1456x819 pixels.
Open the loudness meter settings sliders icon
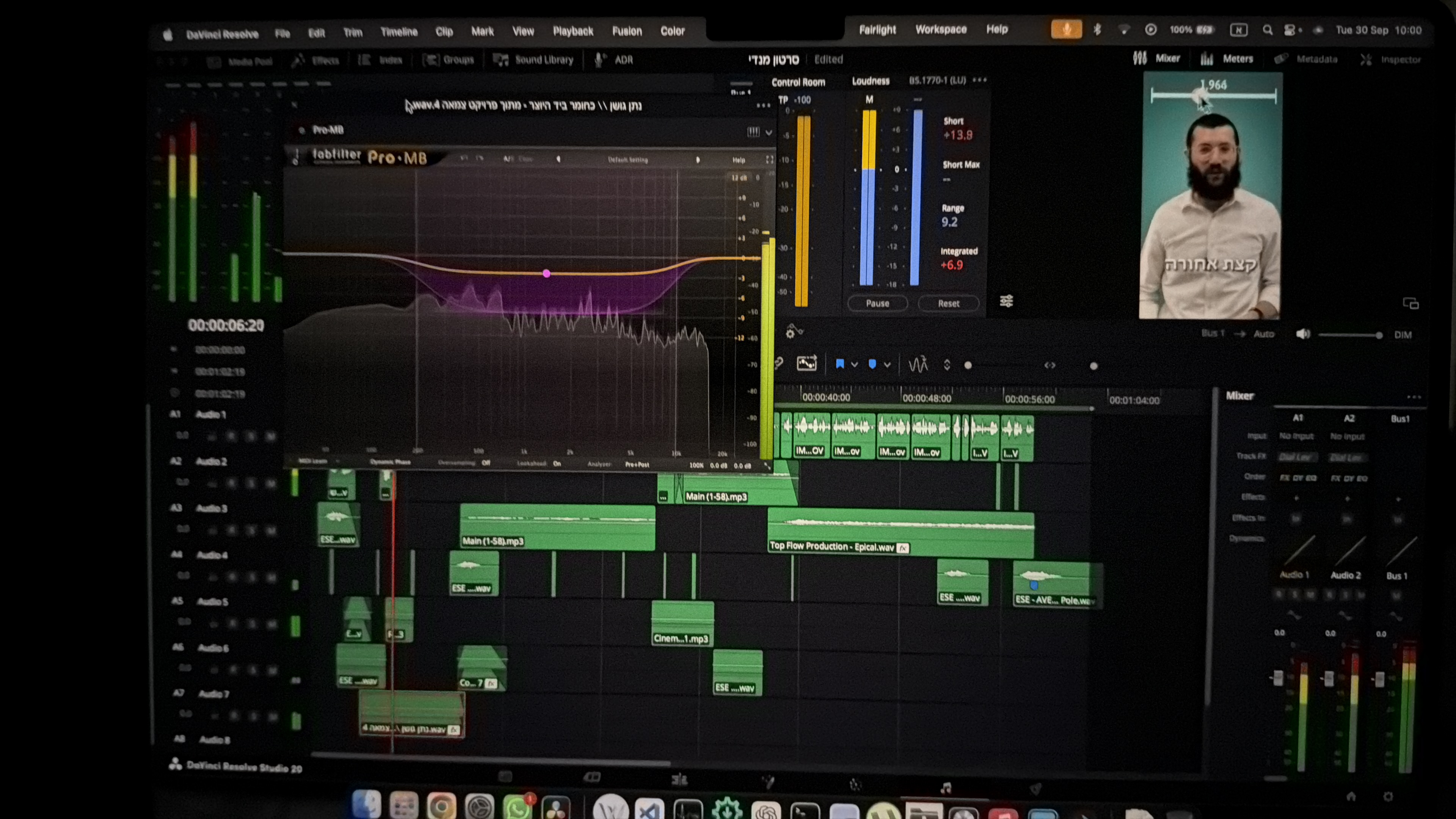(1006, 301)
